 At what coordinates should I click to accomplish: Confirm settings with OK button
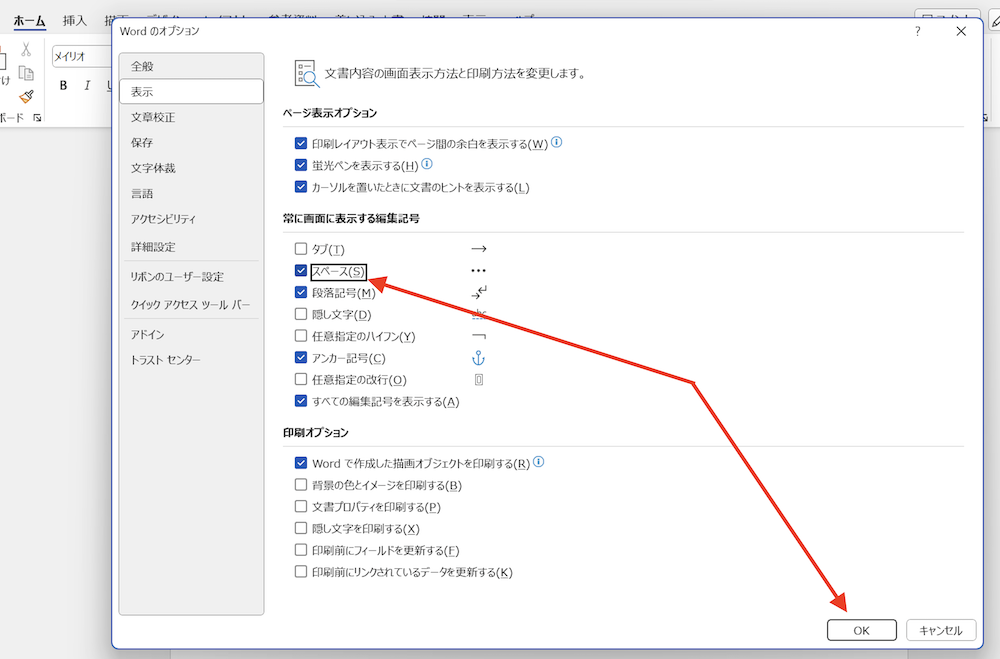point(862,630)
